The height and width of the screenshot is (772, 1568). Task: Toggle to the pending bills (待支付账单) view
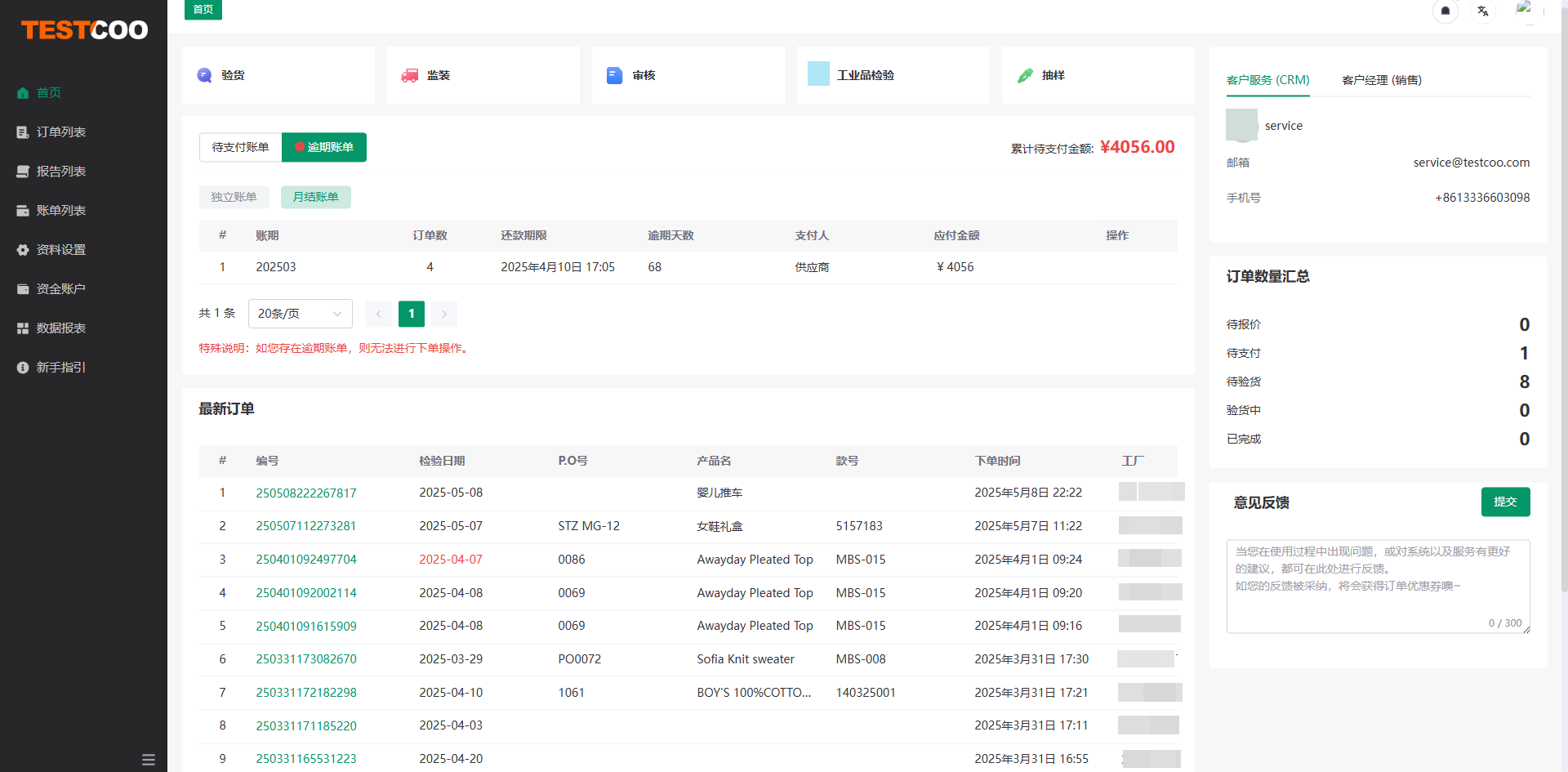click(240, 147)
